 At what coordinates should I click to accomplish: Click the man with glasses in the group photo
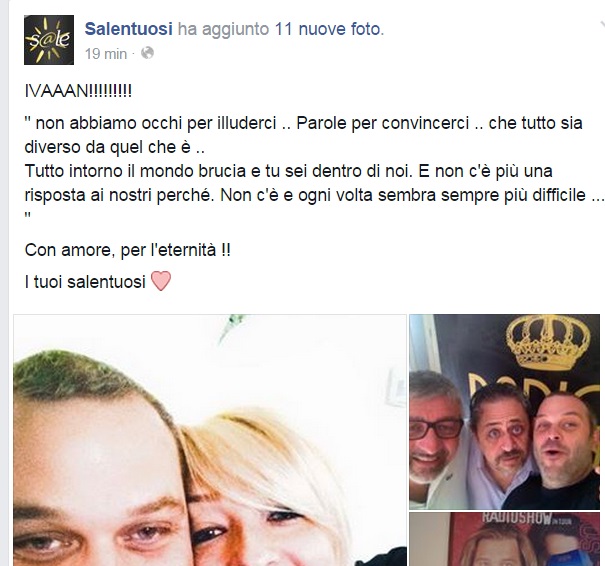tap(437, 428)
